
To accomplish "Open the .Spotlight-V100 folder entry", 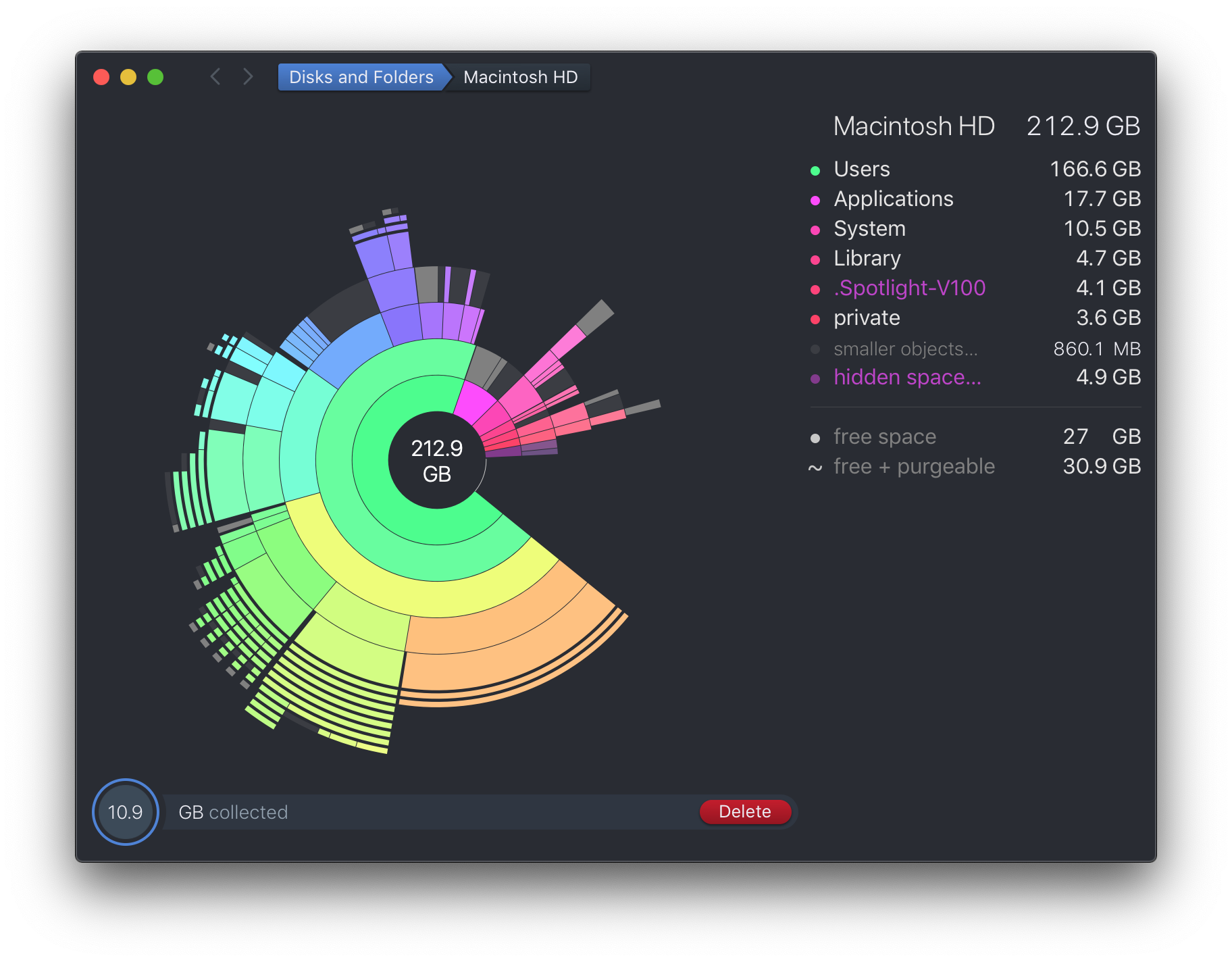I will [909, 288].
